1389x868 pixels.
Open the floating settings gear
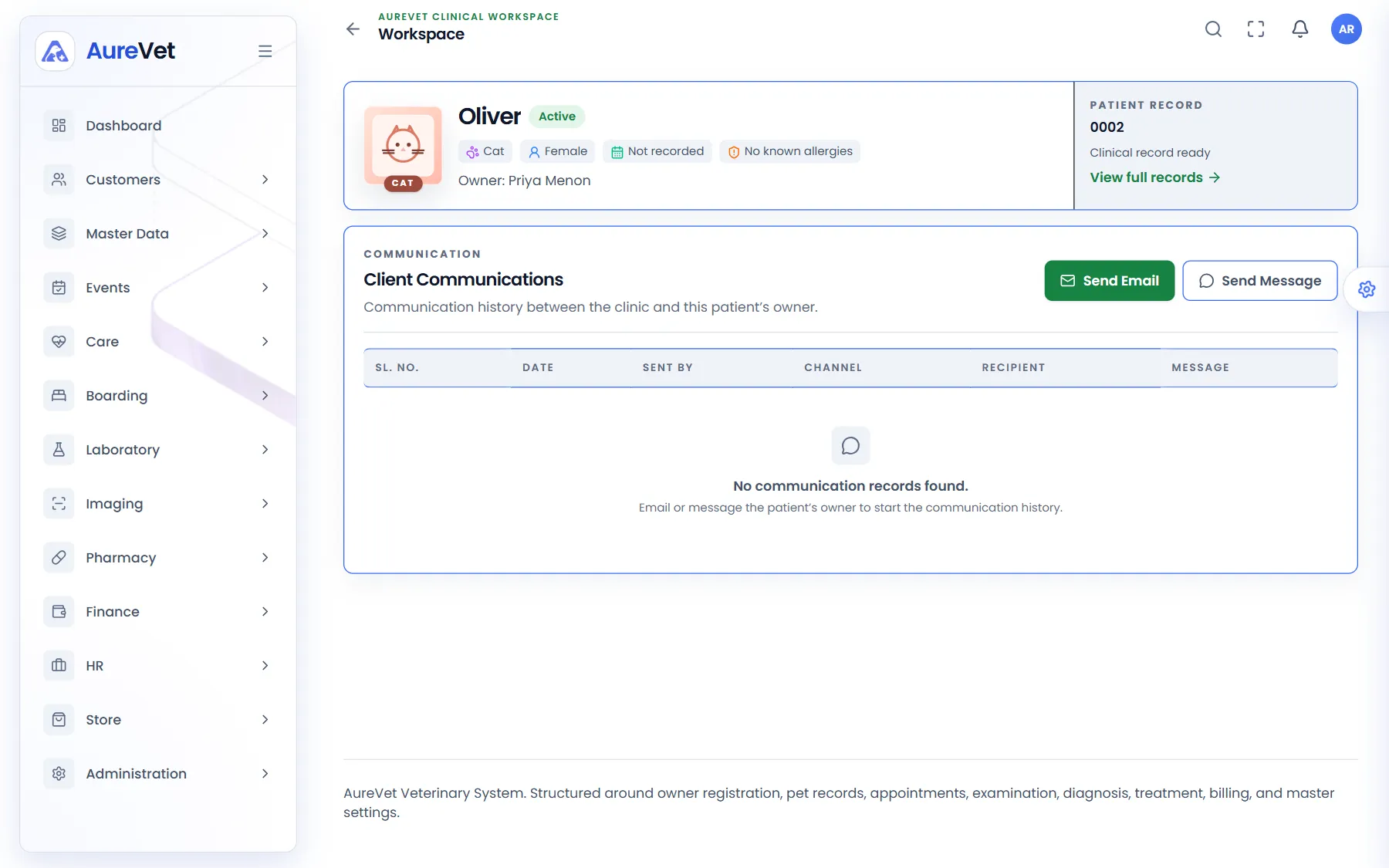point(1367,289)
